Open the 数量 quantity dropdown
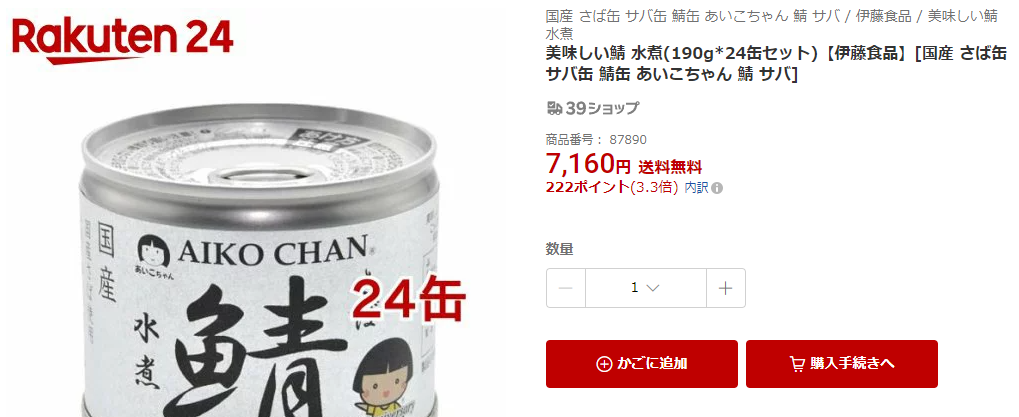This screenshot has width=1019, height=417. point(645,288)
